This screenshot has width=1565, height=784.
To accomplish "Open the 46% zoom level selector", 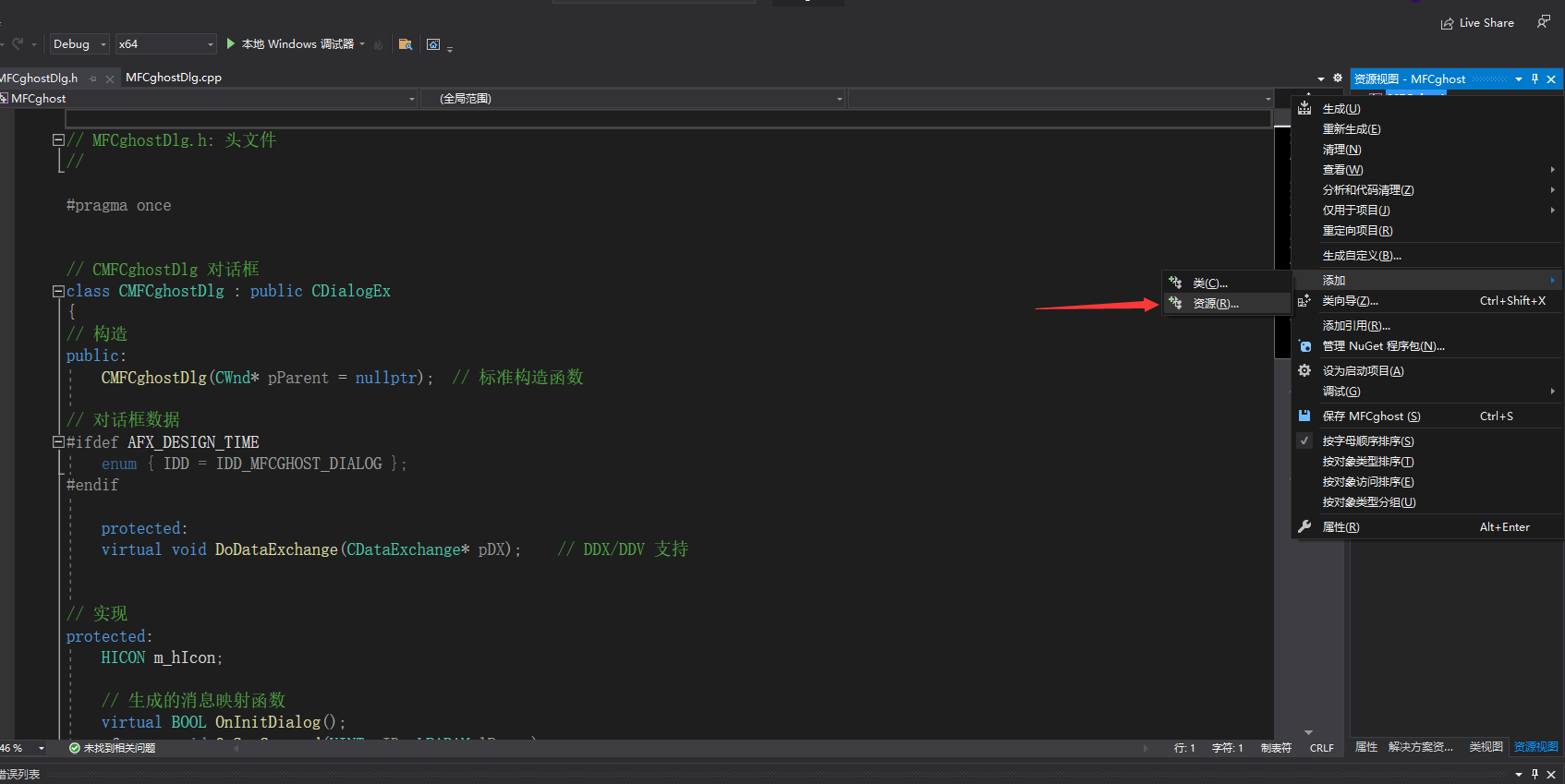I will tap(23, 748).
